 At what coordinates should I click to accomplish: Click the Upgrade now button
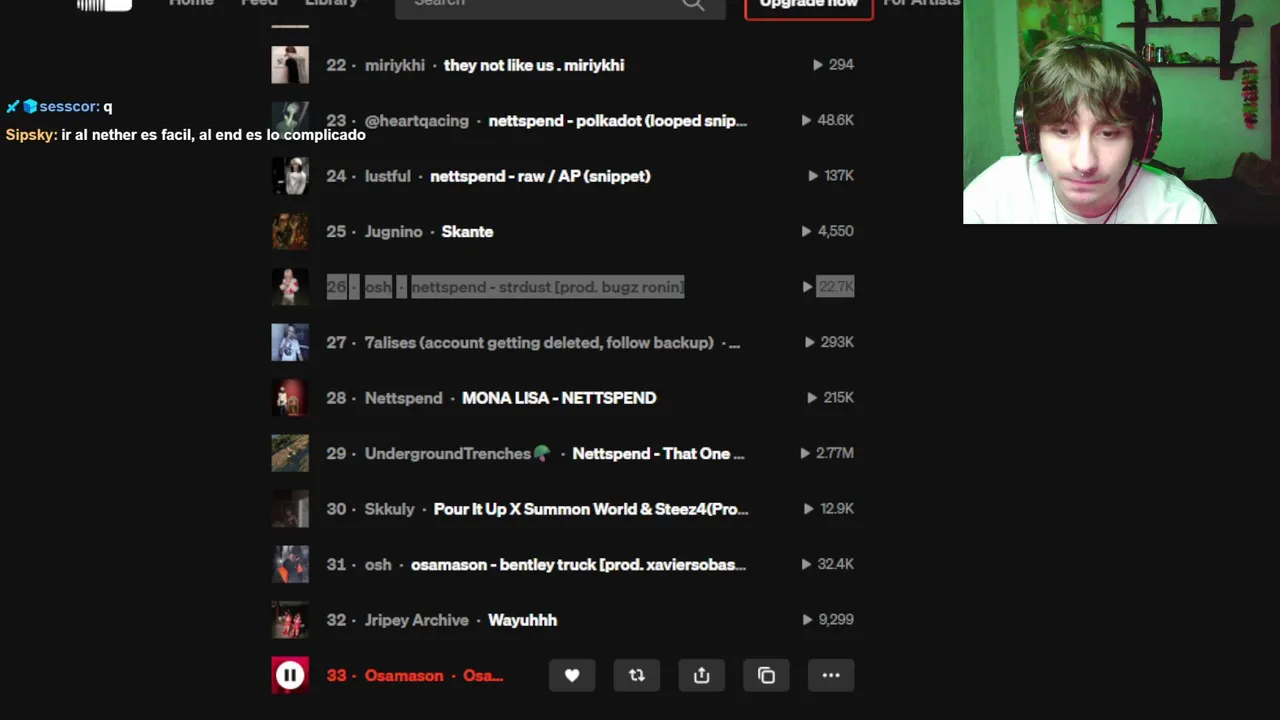point(809,8)
